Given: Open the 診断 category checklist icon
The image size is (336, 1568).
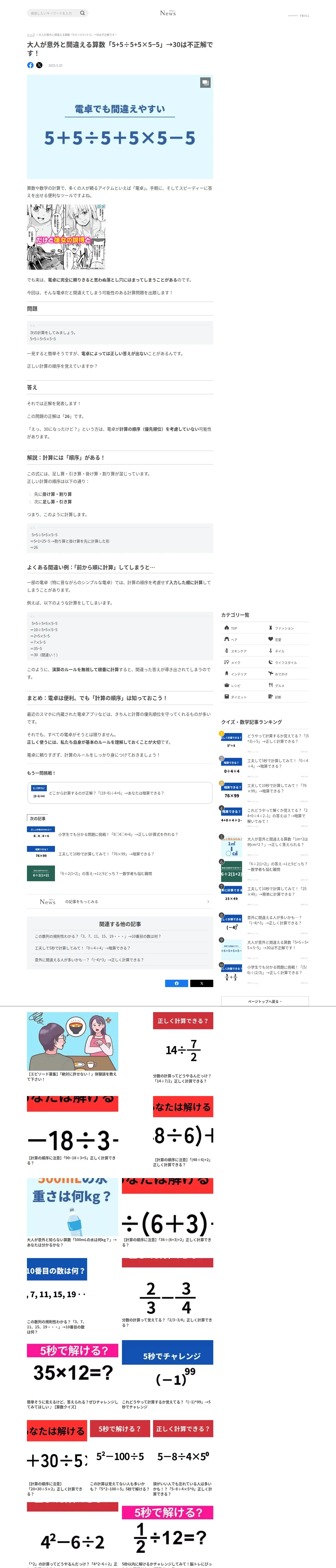Looking at the screenshot, I should (x=271, y=697).
